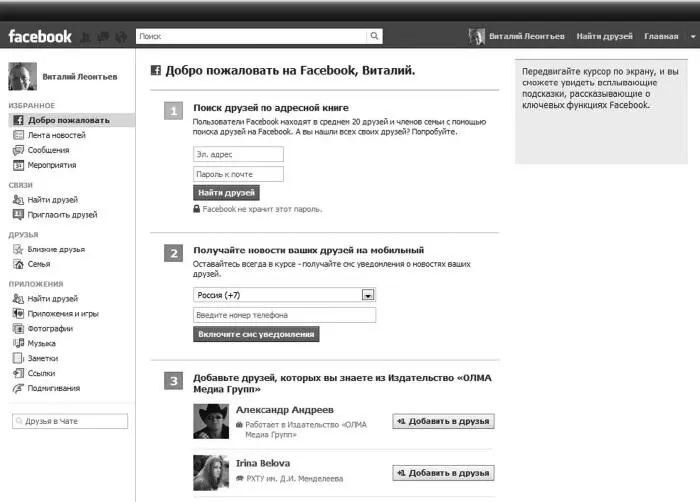
Task: Click the Найти друзей button under address book
Action: click(x=226, y=192)
